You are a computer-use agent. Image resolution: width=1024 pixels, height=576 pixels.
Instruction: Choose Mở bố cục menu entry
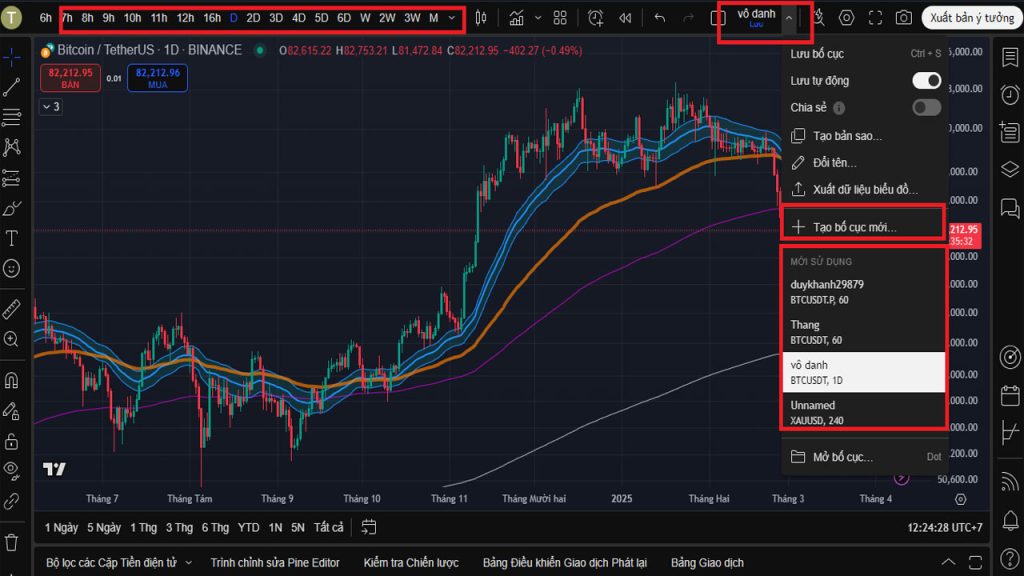click(x=865, y=457)
